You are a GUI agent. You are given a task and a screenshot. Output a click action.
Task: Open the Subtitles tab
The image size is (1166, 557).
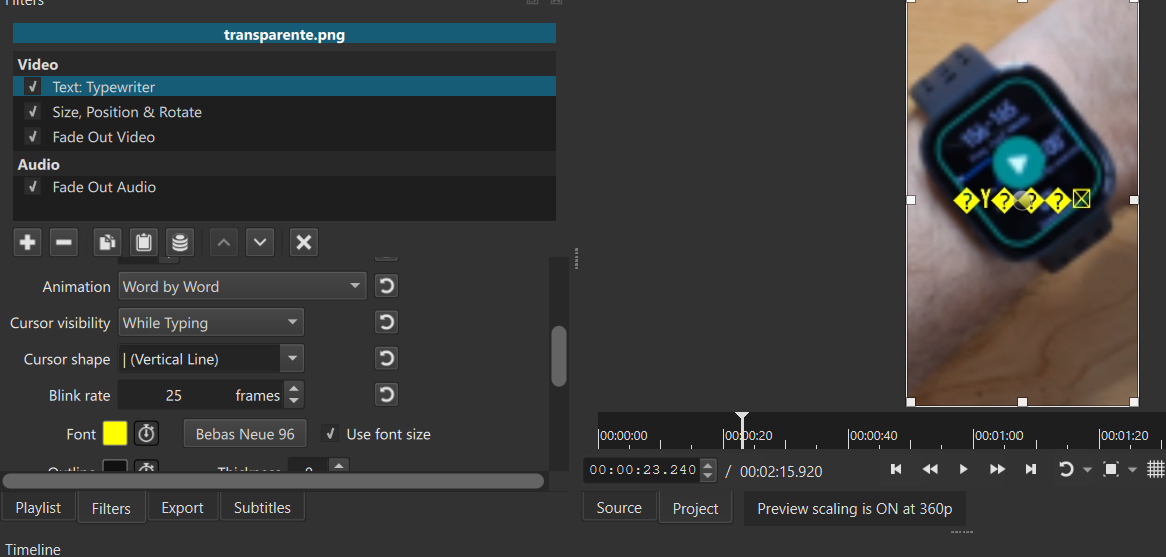[262, 508]
